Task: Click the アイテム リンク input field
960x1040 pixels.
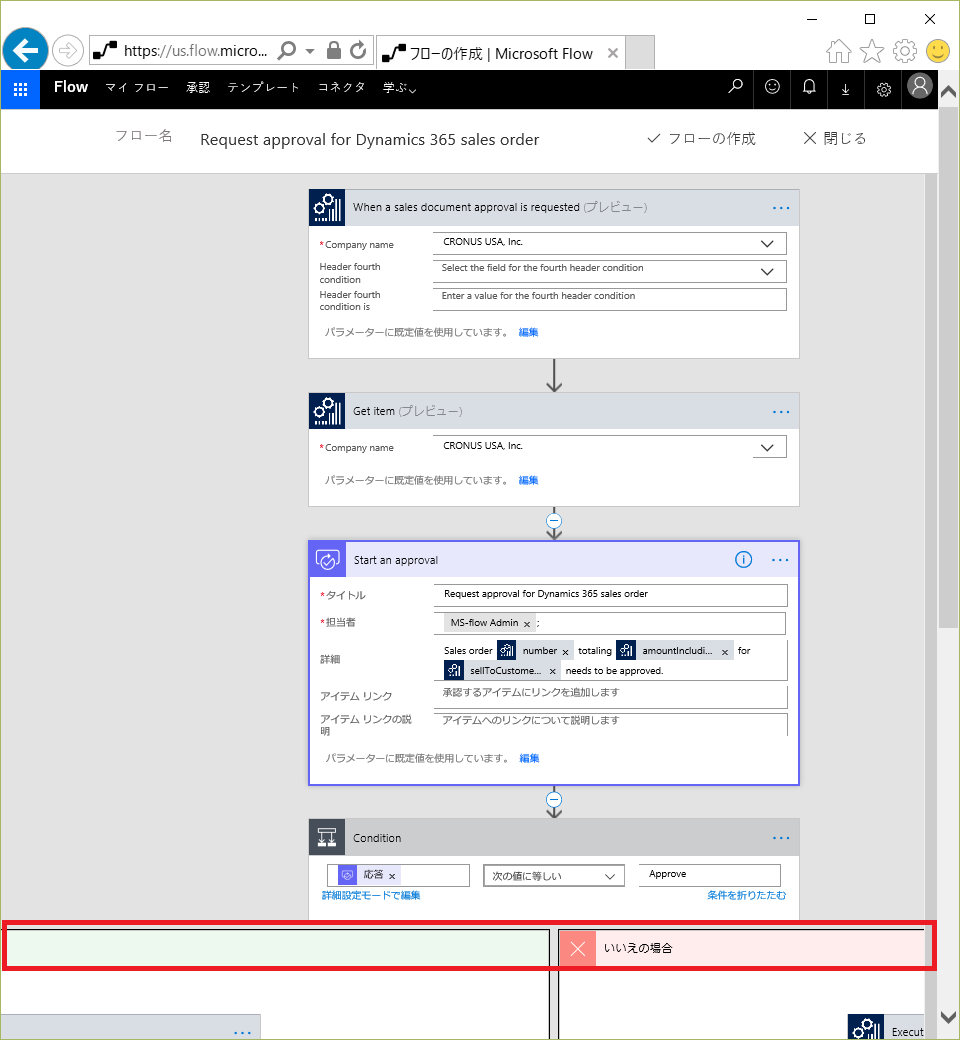Action: 610,696
